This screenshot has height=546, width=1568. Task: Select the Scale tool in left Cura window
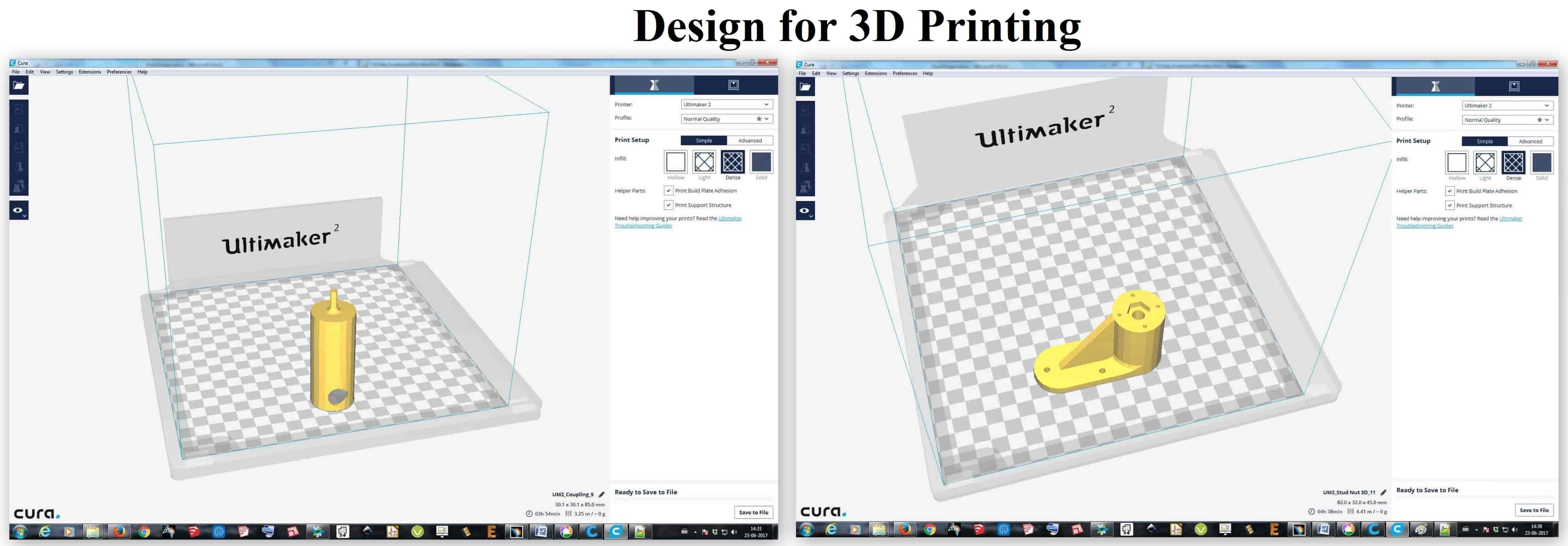click(19, 128)
